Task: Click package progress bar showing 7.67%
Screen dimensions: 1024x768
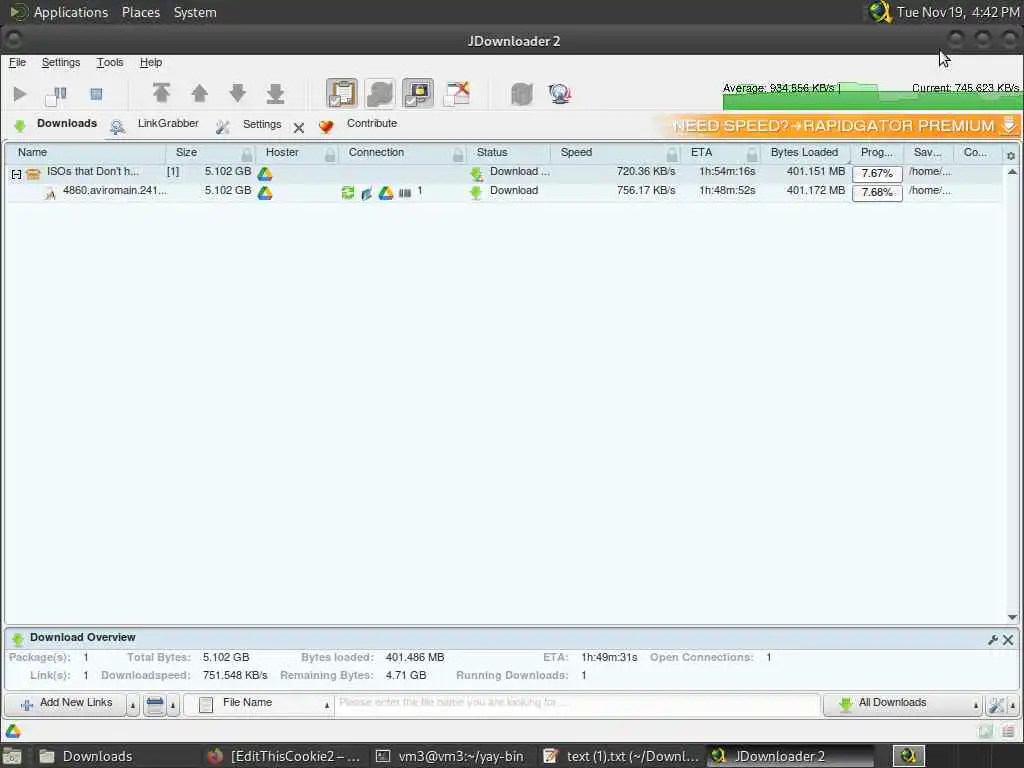Action: [x=877, y=174]
